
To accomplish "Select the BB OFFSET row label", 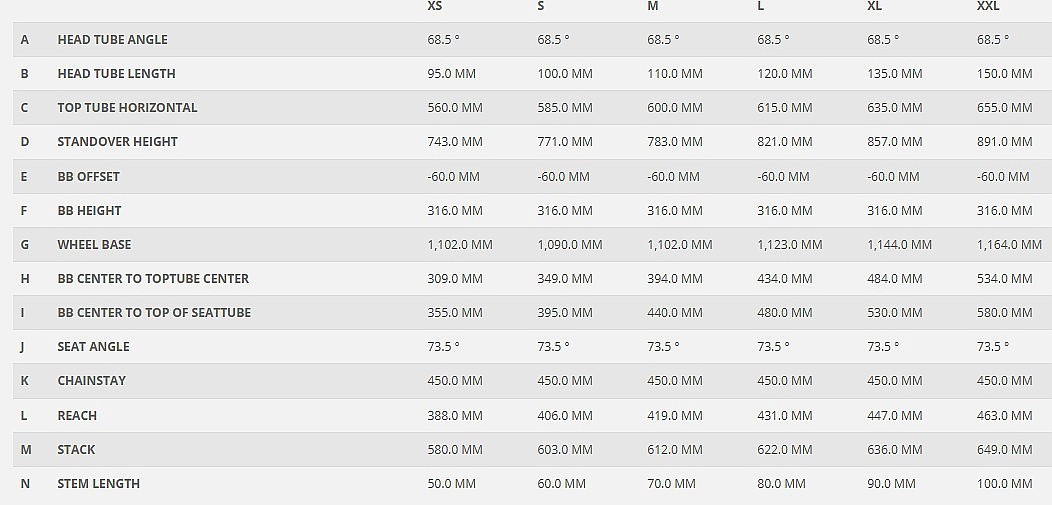I will tap(88, 177).
